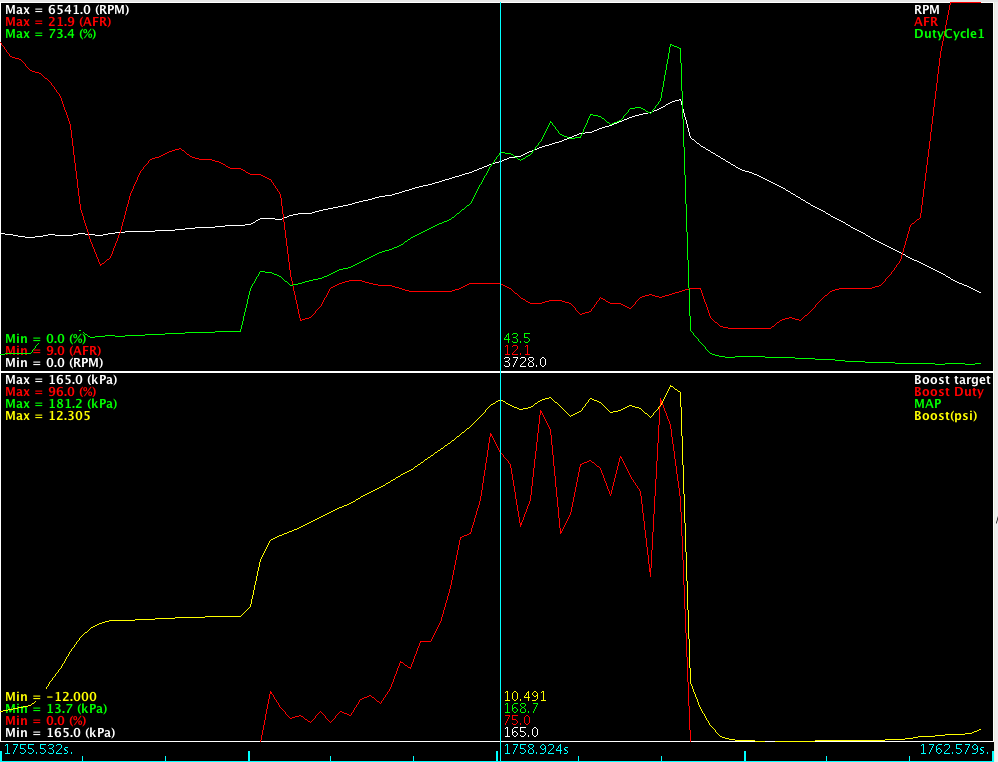The image size is (998, 762).
Task: Click the Min = -12.000 readout
Action: [51, 696]
